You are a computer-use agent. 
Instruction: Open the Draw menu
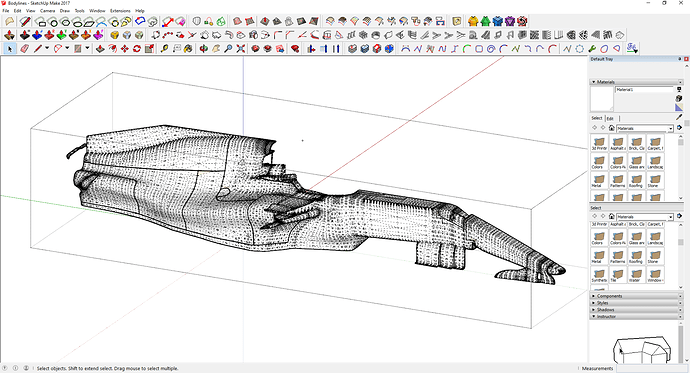pos(65,11)
